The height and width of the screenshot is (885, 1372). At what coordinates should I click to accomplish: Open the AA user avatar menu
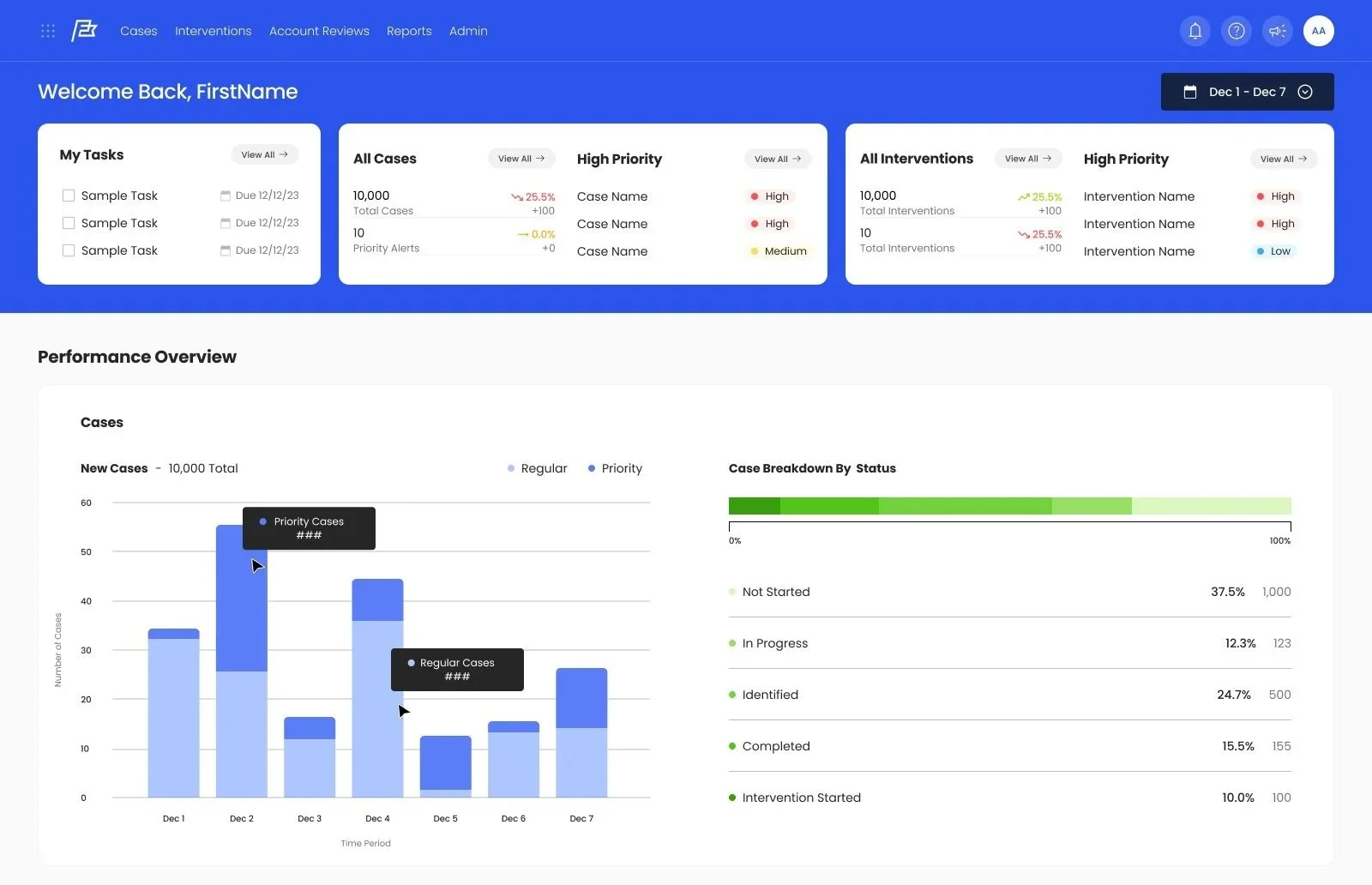click(1318, 31)
